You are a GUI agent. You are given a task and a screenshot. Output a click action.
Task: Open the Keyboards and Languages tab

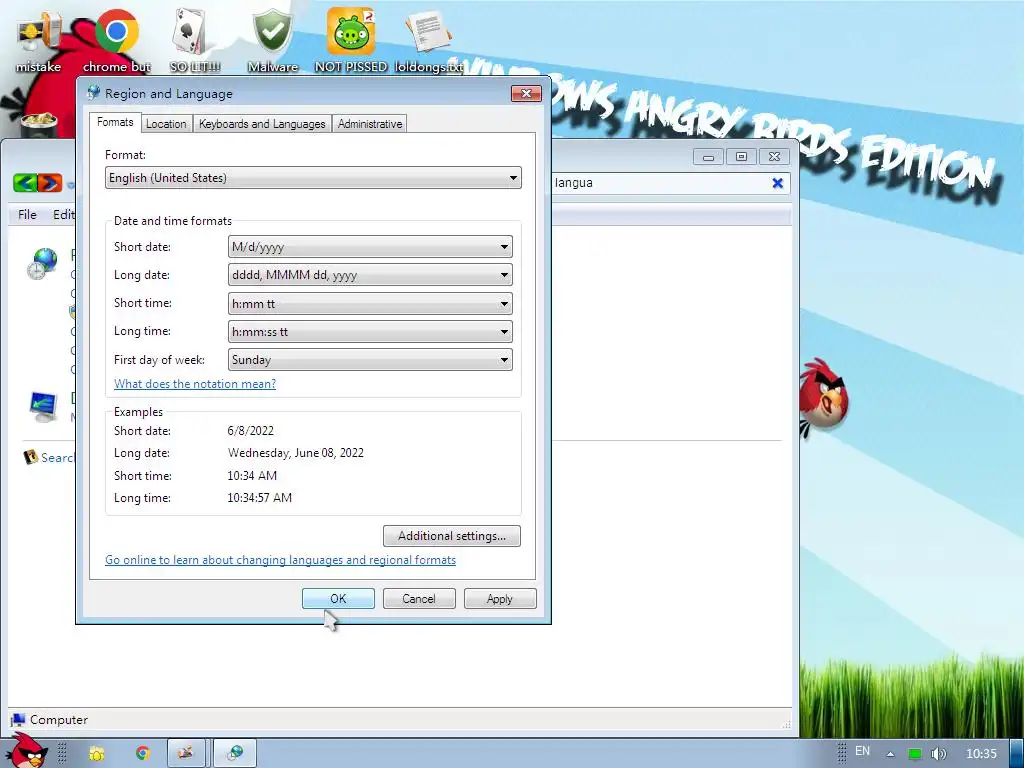coord(262,123)
